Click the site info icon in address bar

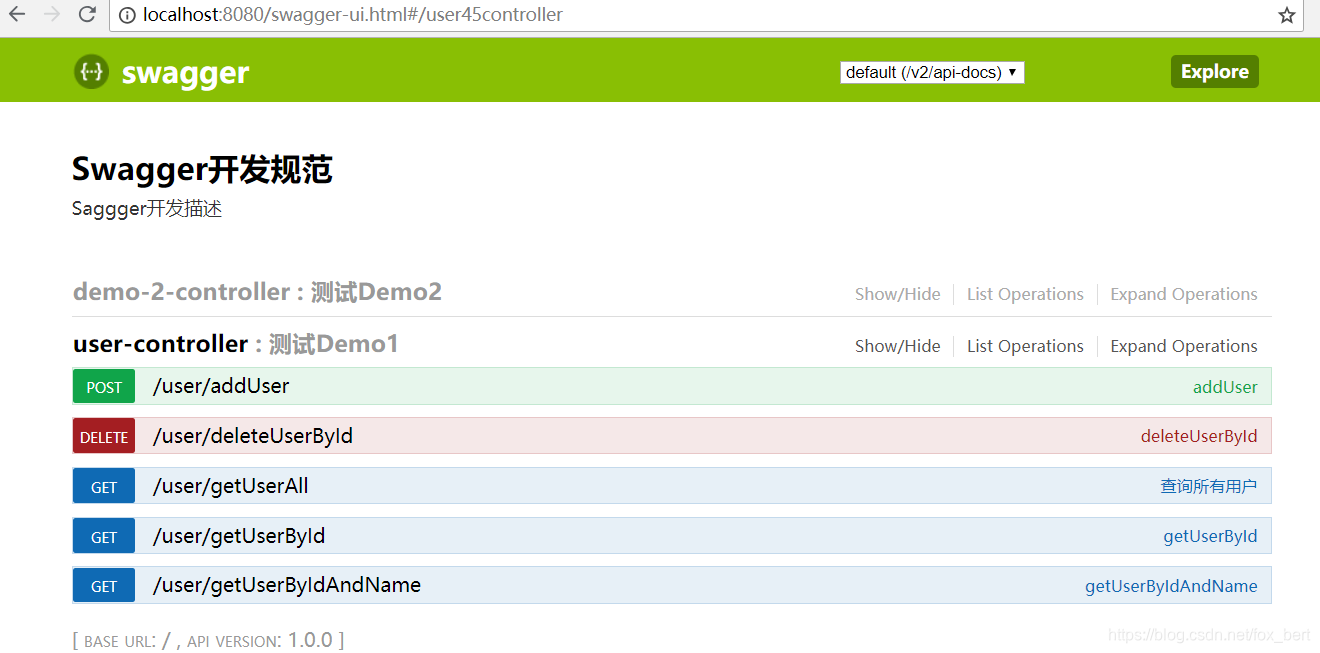pos(126,15)
